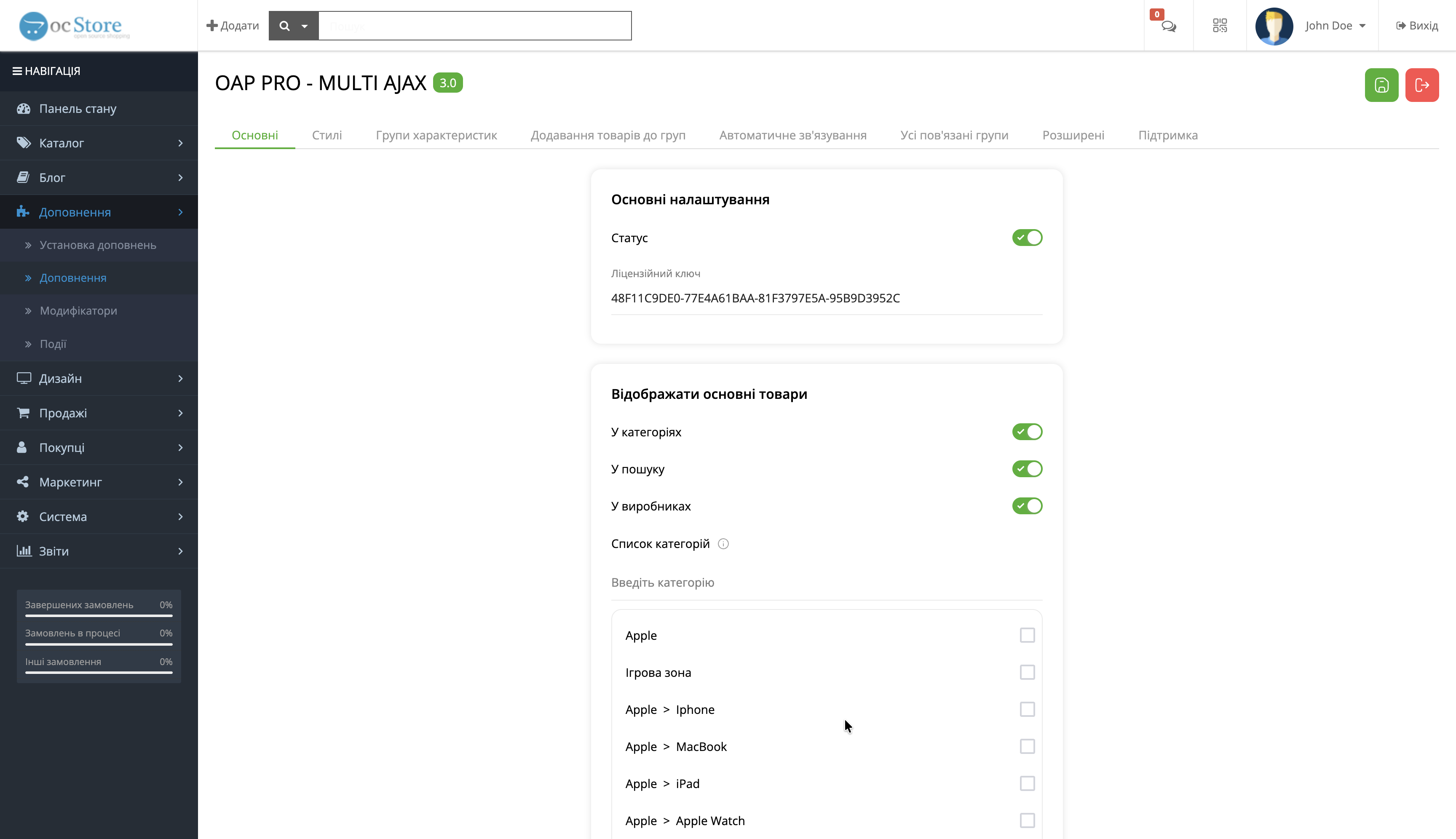Image resolution: width=1456 pixels, height=839 pixels.
Task: Open the Автоматичне зв'язування tab
Action: (792, 136)
